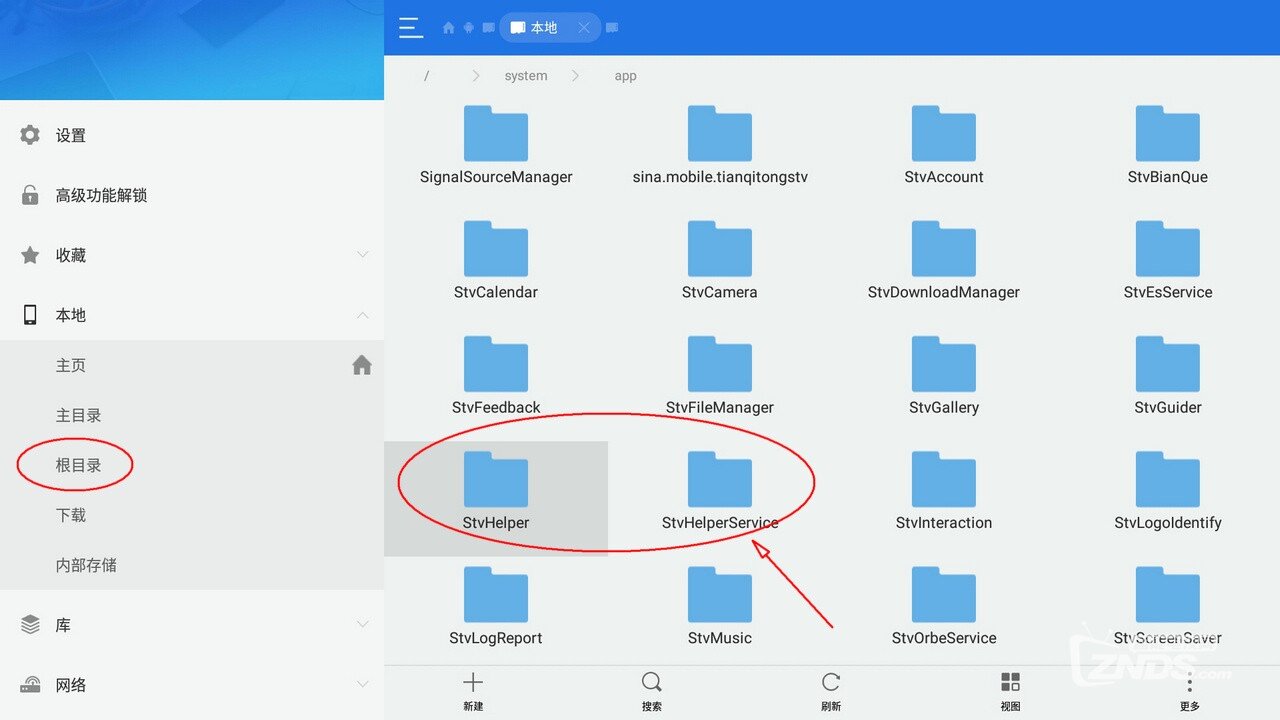The image size is (1280, 720).
Task: Click 搜索 search in bottom bar
Action: pyautogui.click(x=652, y=691)
